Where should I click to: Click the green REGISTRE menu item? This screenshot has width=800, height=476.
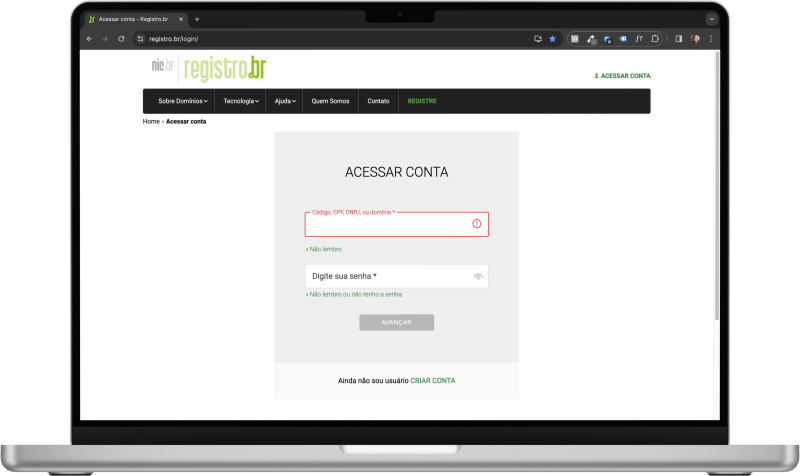point(421,101)
